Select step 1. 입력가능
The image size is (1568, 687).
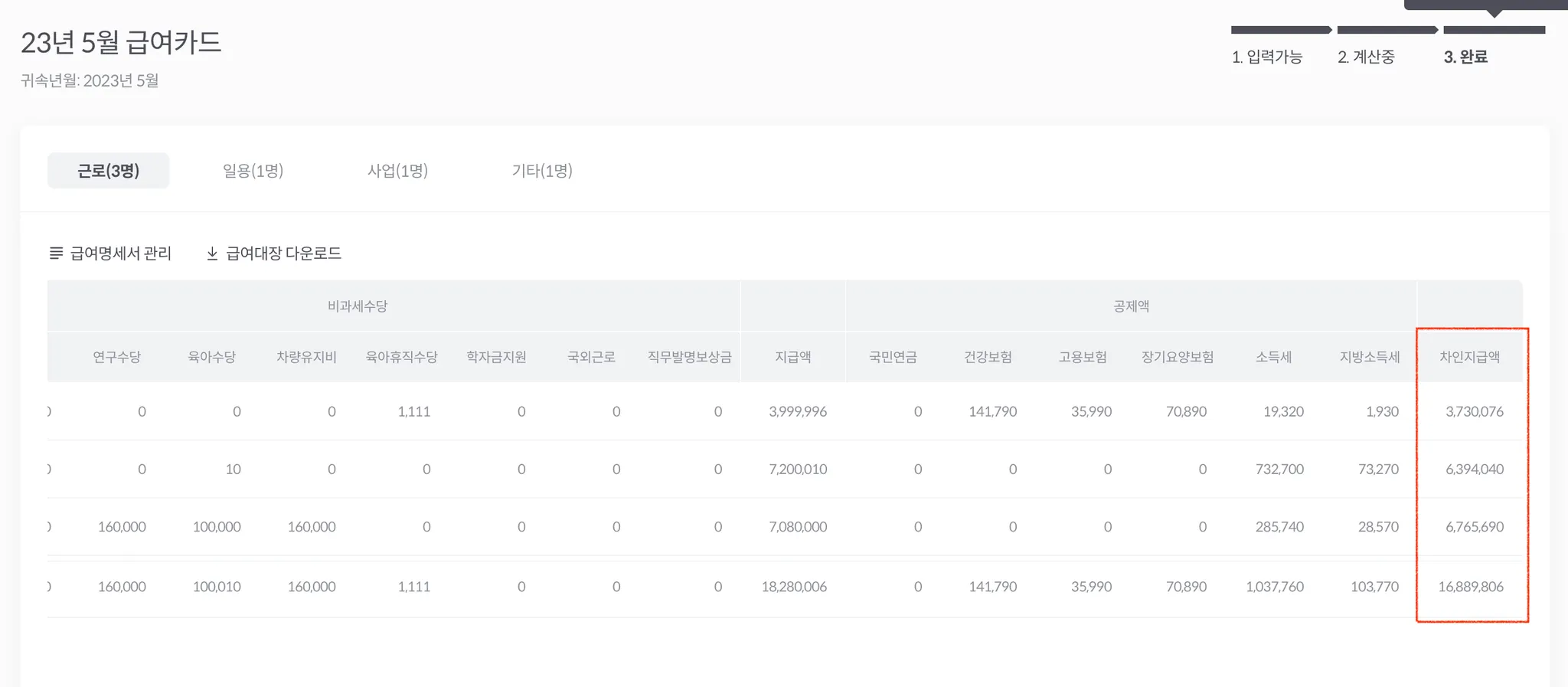pyautogui.click(x=1267, y=57)
